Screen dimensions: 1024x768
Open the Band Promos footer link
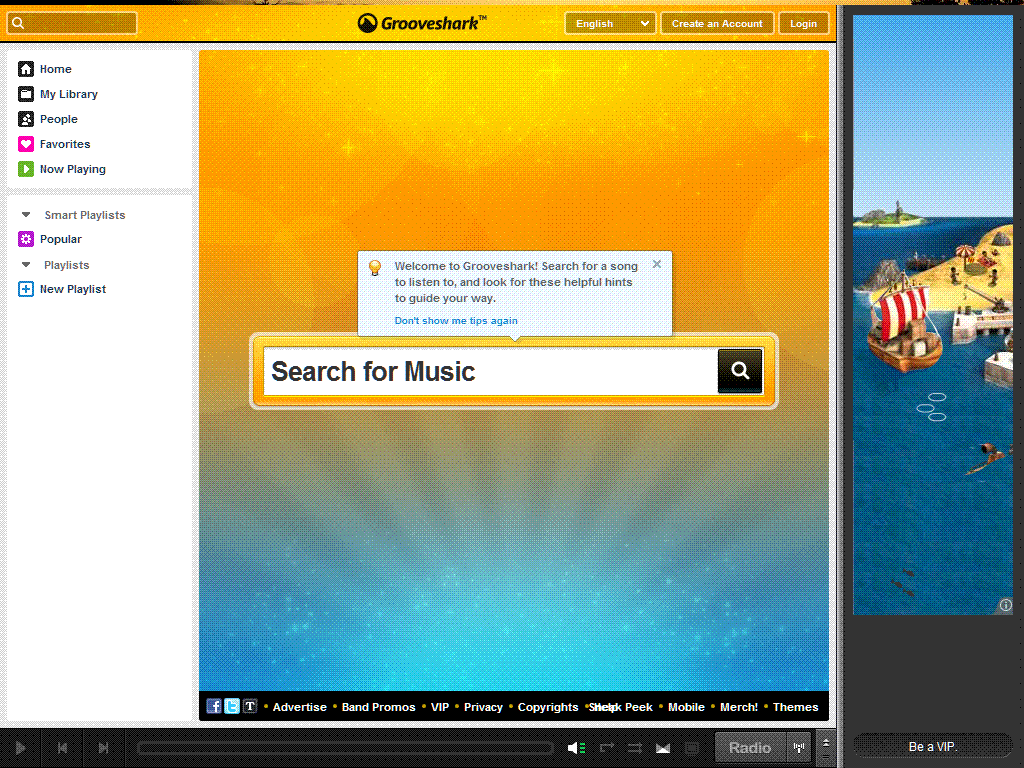pyautogui.click(x=378, y=707)
